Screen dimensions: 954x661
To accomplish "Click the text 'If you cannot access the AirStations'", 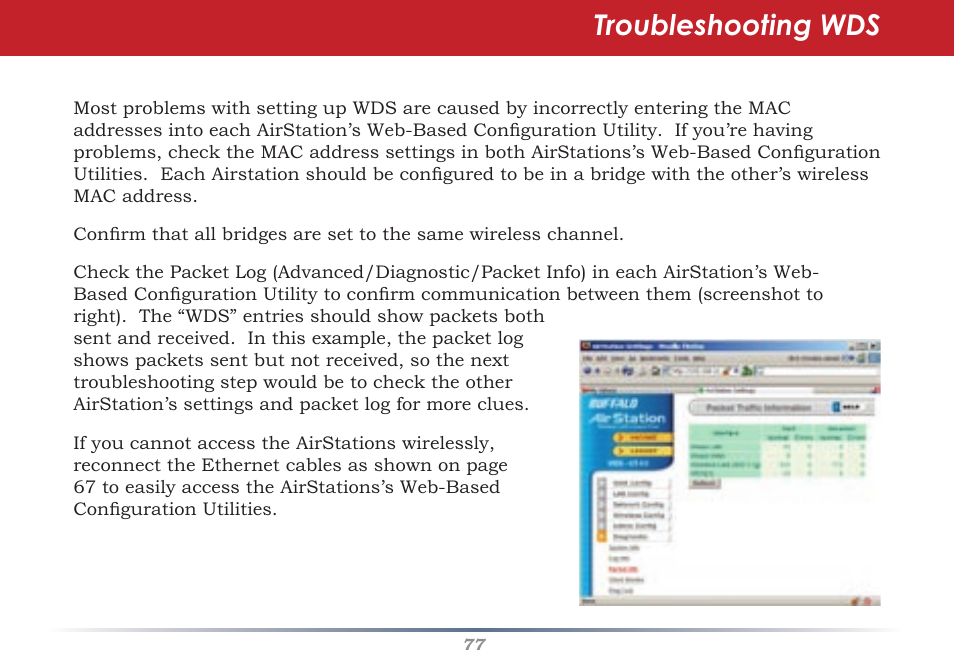I will pos(235,443).
